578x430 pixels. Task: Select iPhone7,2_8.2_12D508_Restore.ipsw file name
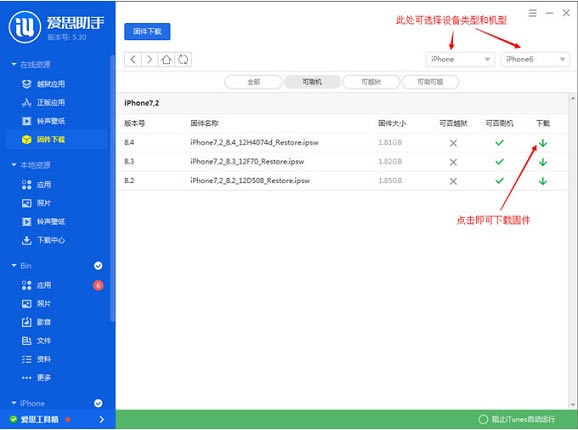pyautogui.click(x=250, y=181)
